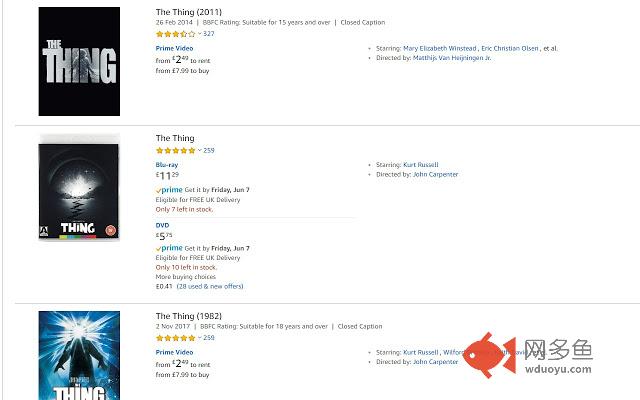Open the 28 used & new offers link

(210, 287)
